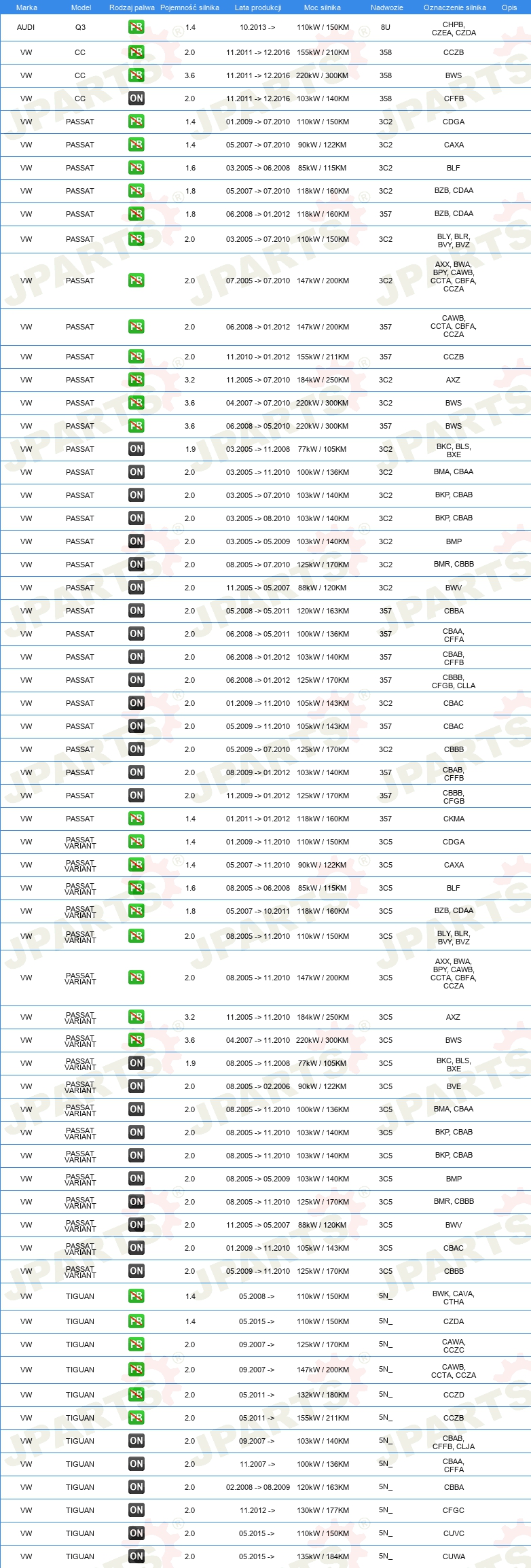Image resolution: width=531 pixels, height=1568 pixels.
Task: Click the Nadwozie column header
Action: click(x=387, y=7)
